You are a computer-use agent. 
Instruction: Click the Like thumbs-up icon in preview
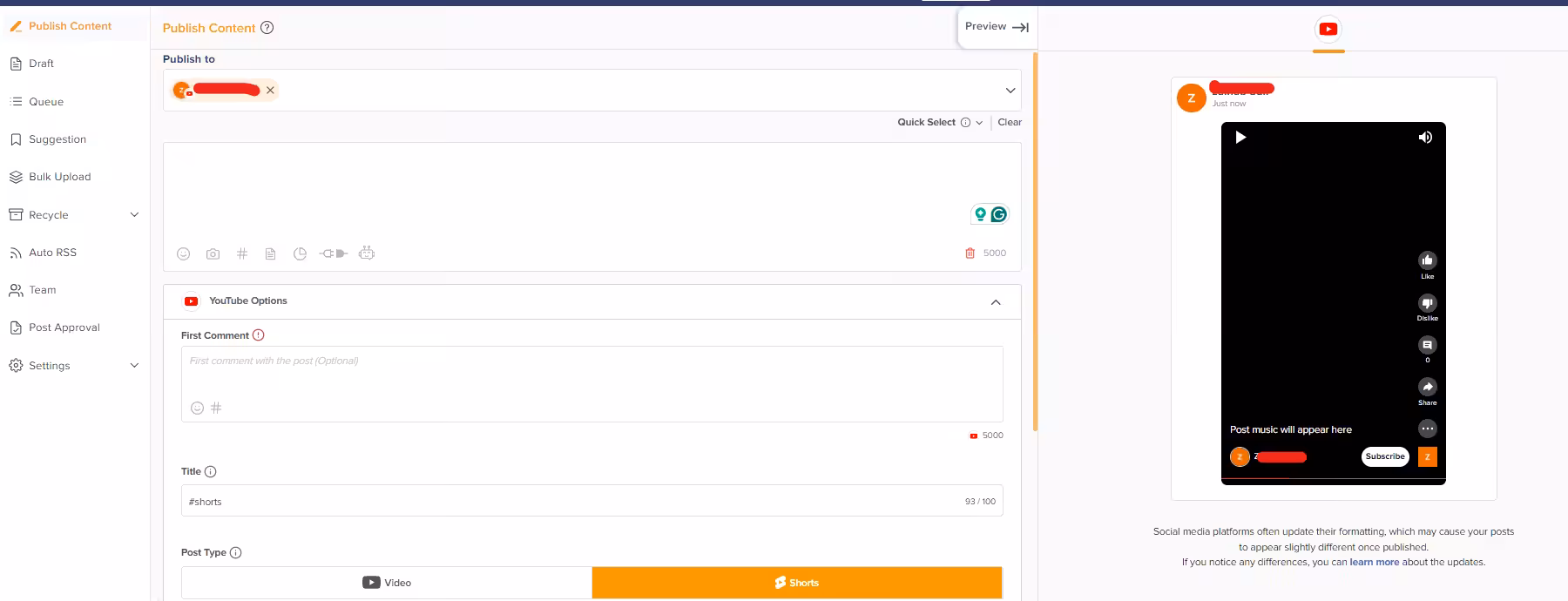(1427, 260)
